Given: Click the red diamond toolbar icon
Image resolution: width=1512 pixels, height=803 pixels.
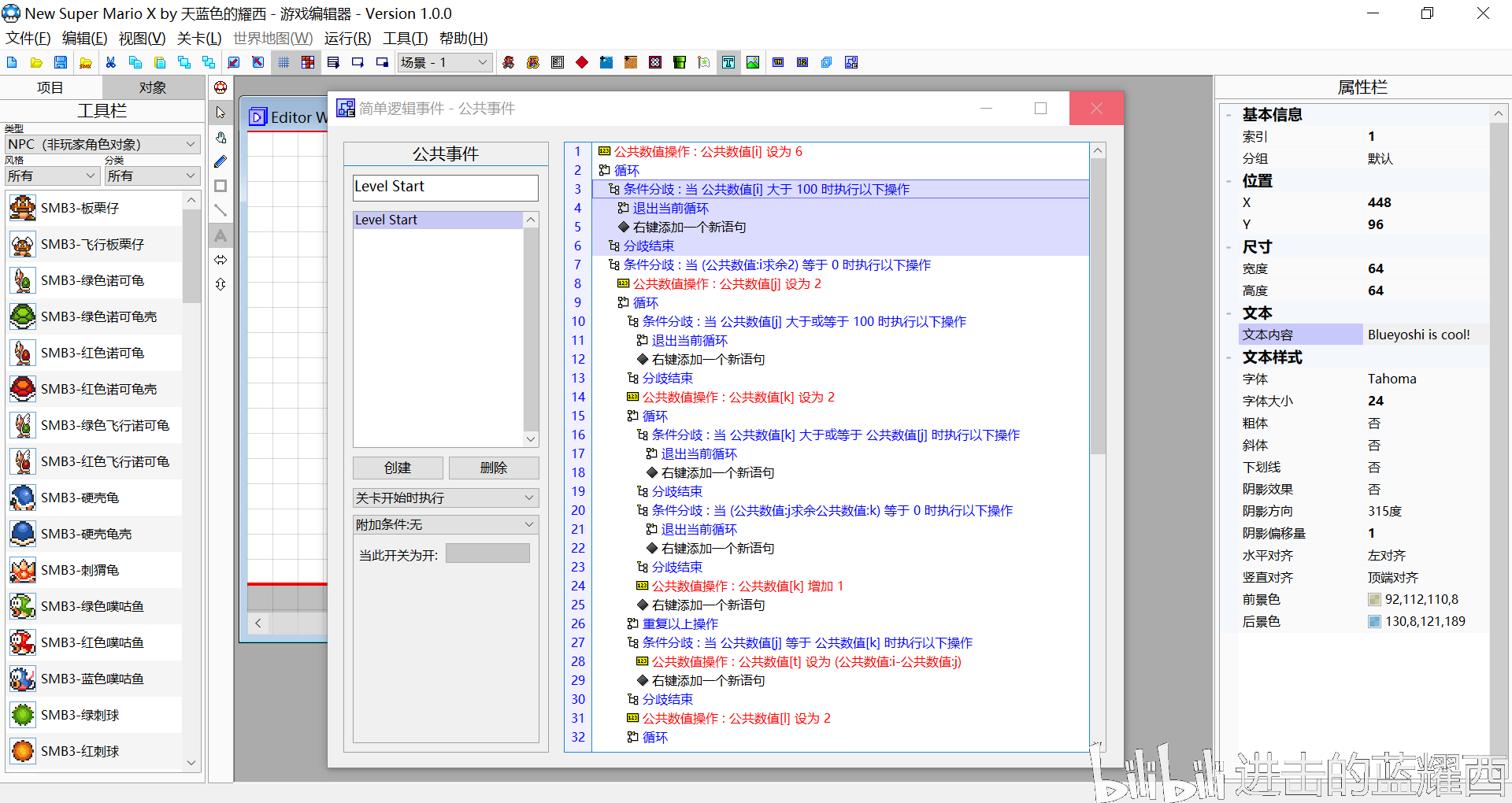Looking at the screenshot, I should [x=582, y=62].
